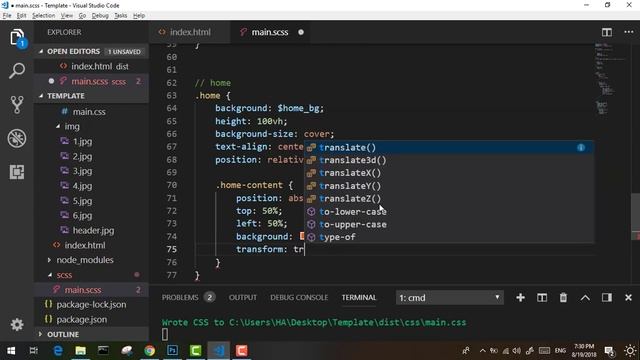Open Task View on taskbar
The height and width of the screenshot is (360, 640).
[34, 351]
